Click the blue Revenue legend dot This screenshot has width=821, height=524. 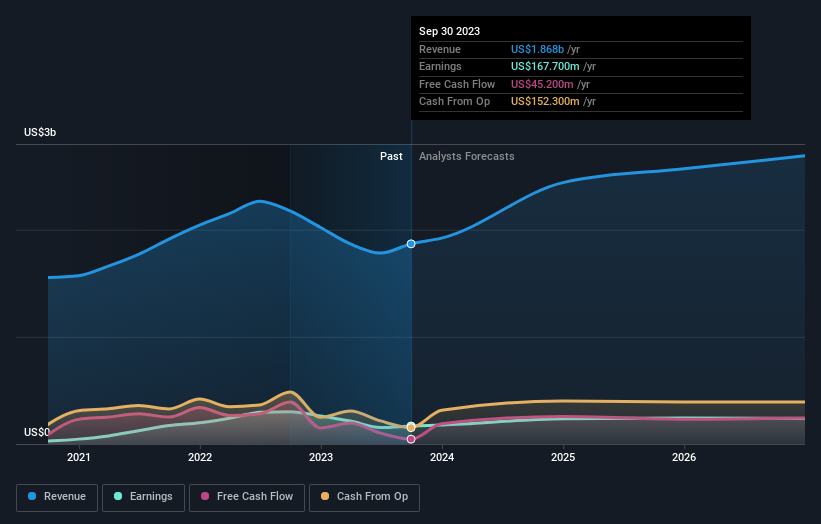pos(32,496)
